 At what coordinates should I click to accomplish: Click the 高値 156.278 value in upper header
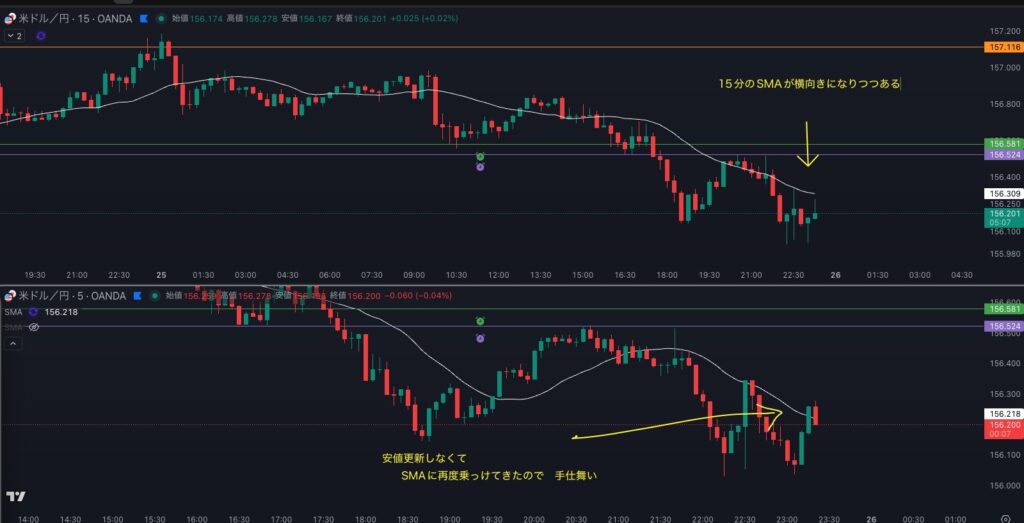[250, 19]
